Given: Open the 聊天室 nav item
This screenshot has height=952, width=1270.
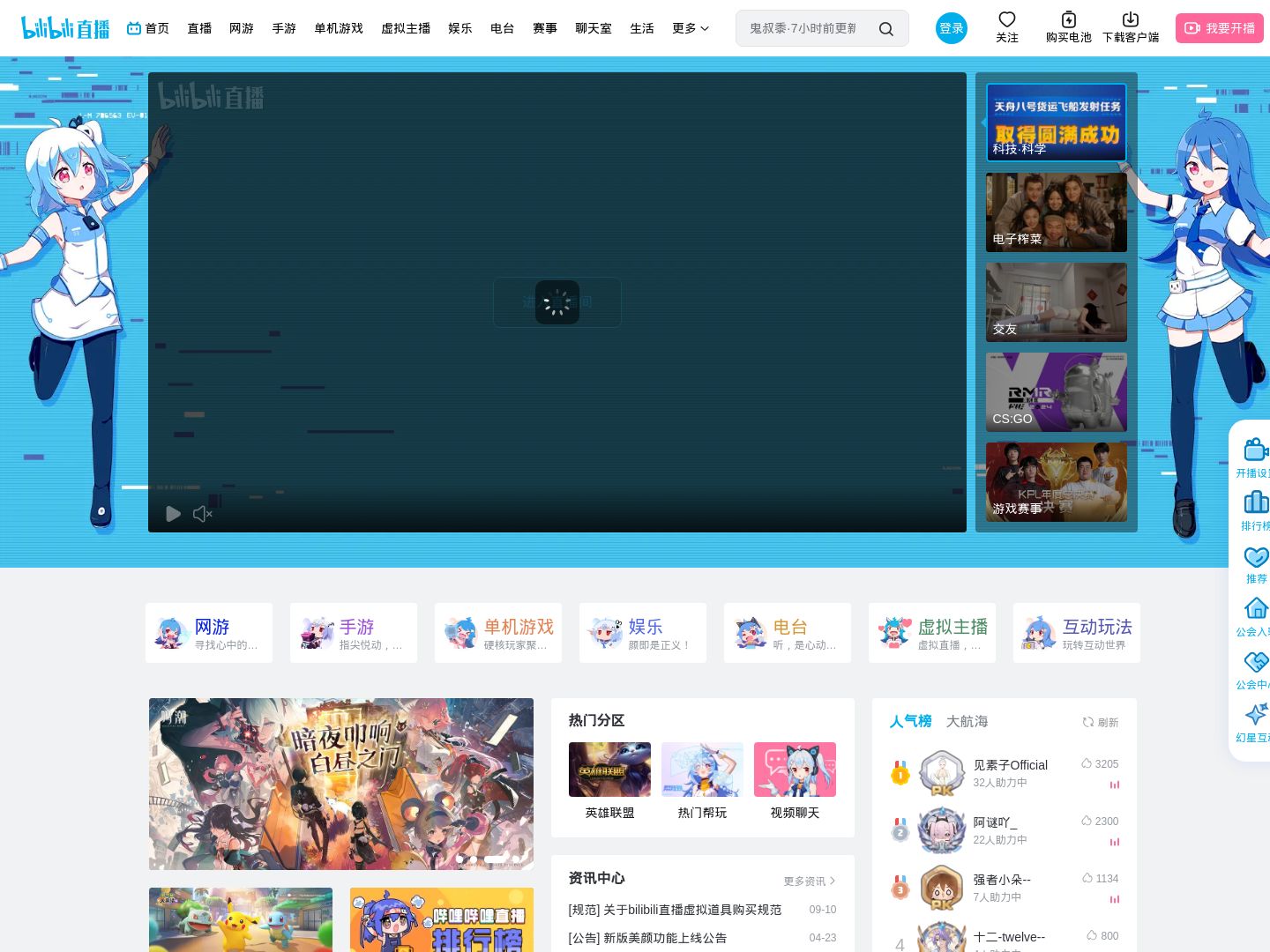Looking at the screenshot, I should [594, 28].
